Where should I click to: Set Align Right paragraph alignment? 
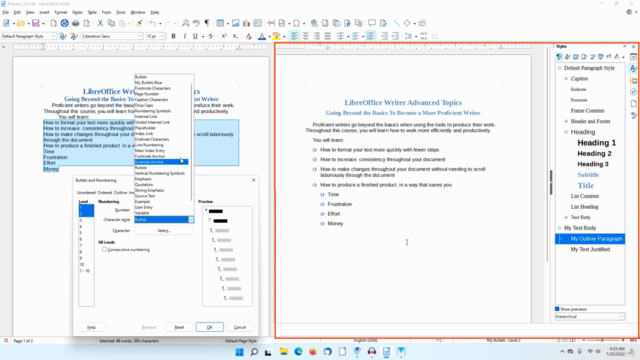click(x=317, y=36)
